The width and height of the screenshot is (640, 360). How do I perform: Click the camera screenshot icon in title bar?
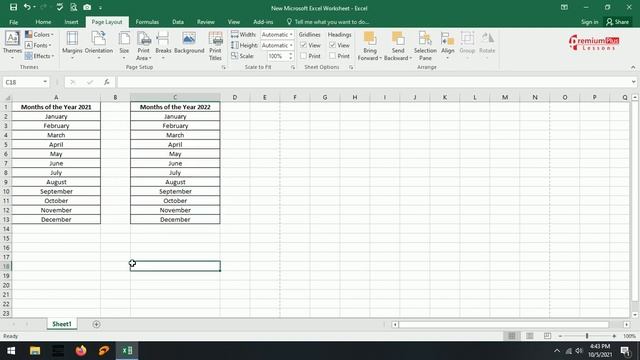(x=87, y=7)
